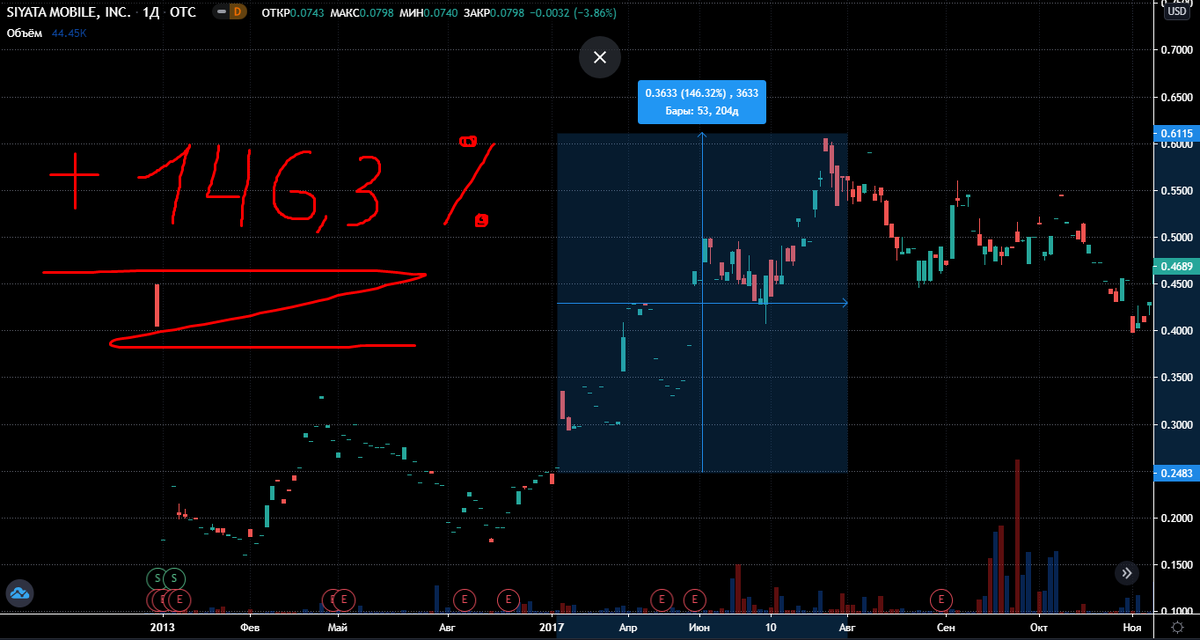The width and height of the screenshot is (1200, 640).
Task: Click the Сен time axis label
Action: [945, 626]
